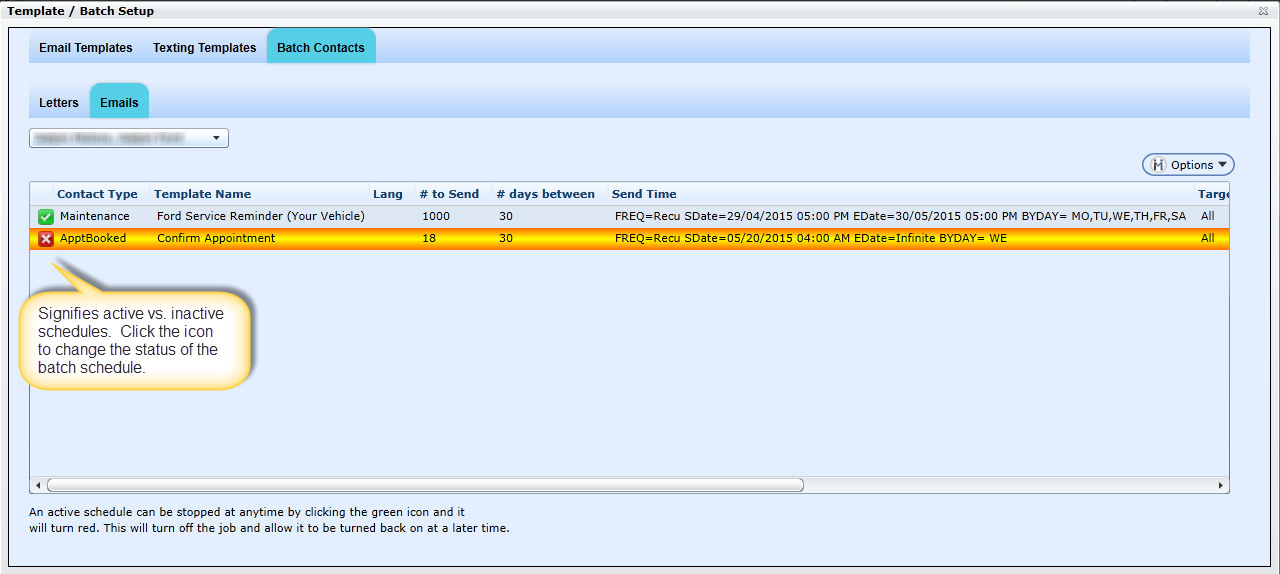1280x574 pixels.
Task: Click the # to Send column header
Action: click(449, 194)
